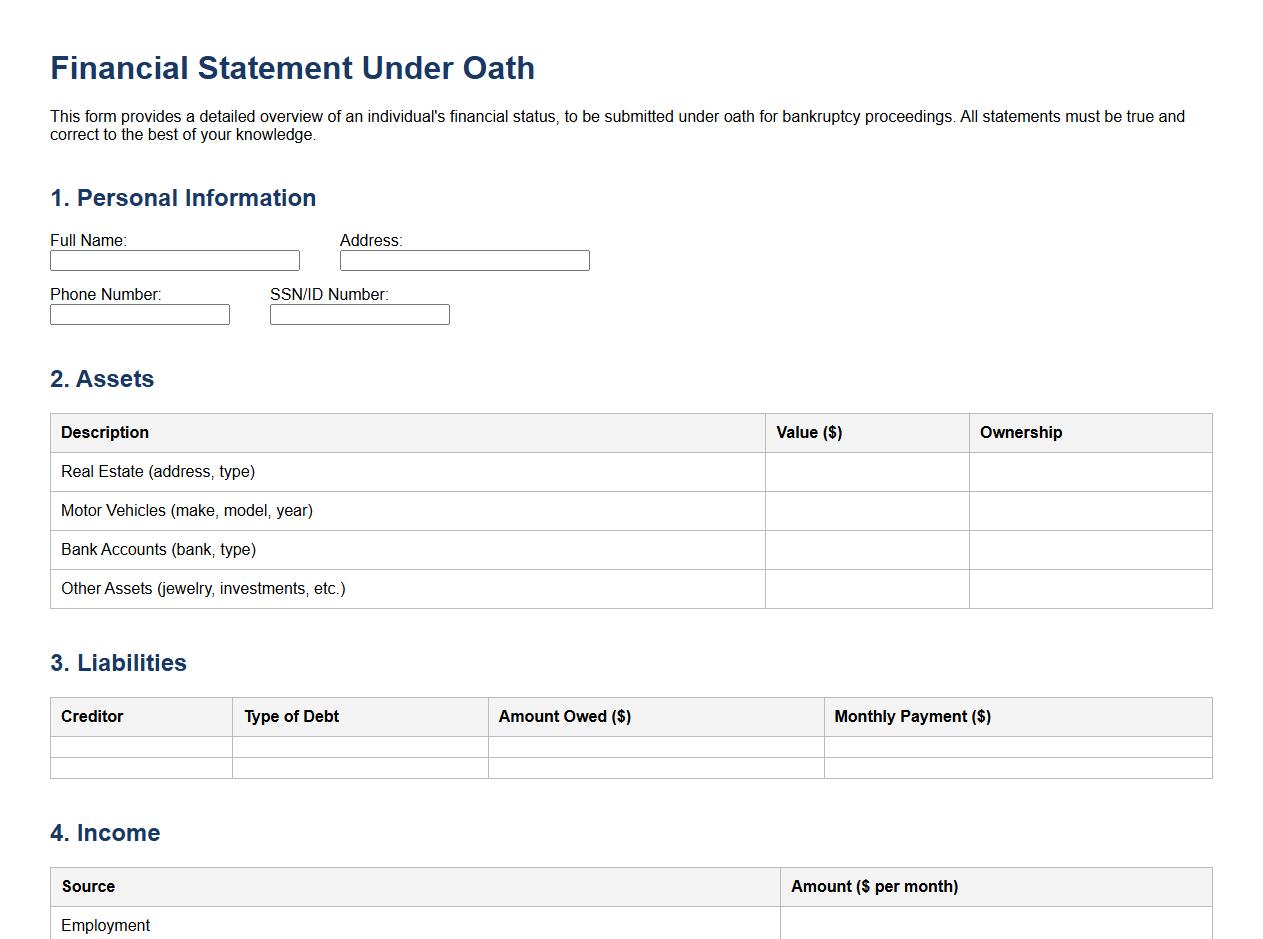
Task: Click the first Monthly Payment cell
Action: point(1017,746)
